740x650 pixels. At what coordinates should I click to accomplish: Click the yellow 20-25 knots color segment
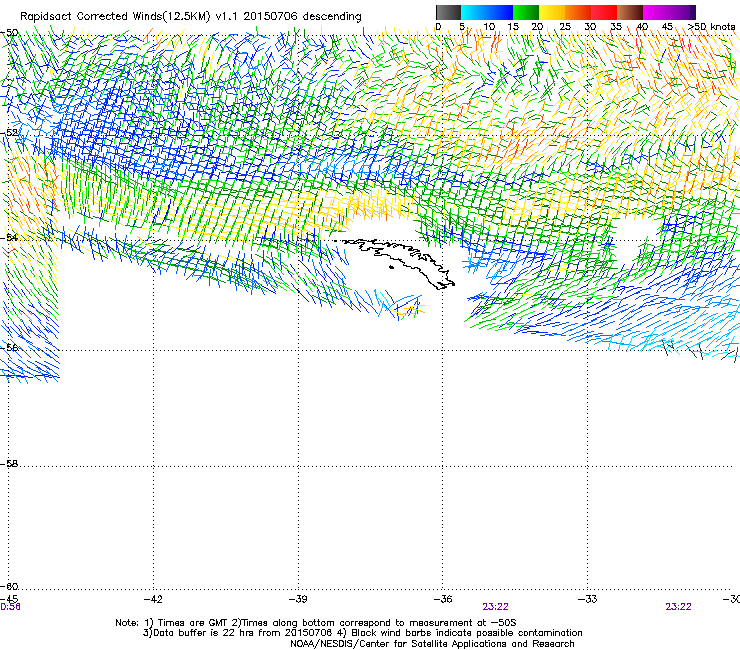click(552, 12)
